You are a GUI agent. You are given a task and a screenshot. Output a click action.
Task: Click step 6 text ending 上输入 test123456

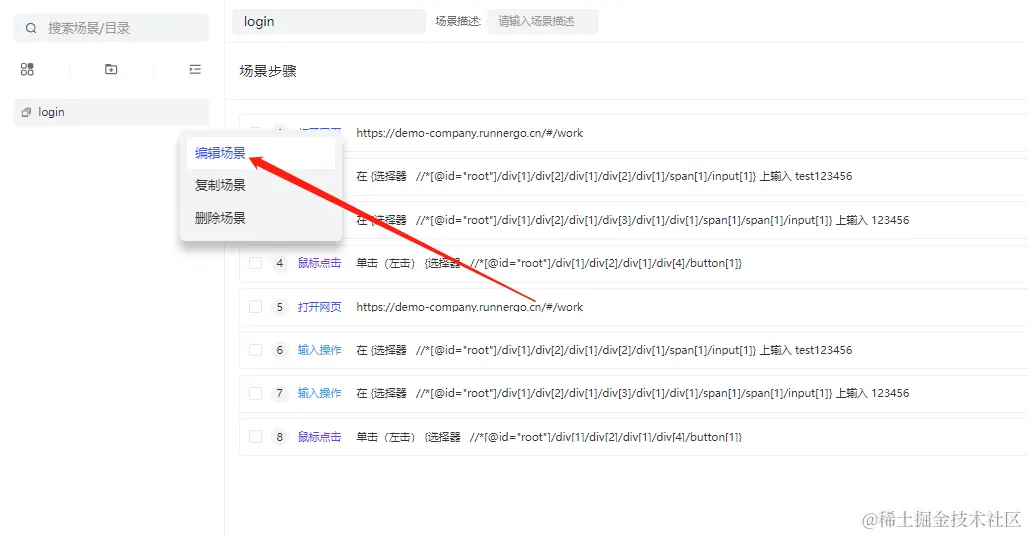[604, 350]
